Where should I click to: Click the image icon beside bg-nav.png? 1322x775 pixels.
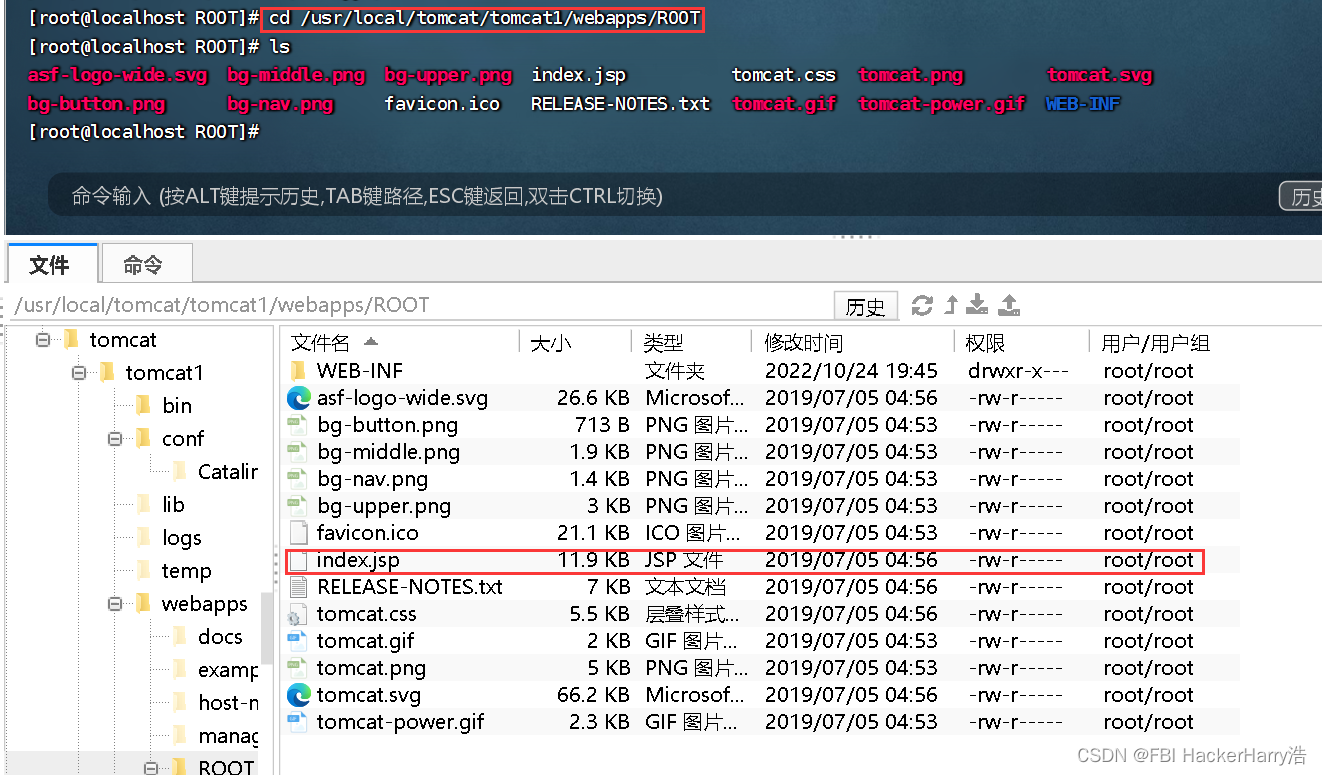point(299,479)
